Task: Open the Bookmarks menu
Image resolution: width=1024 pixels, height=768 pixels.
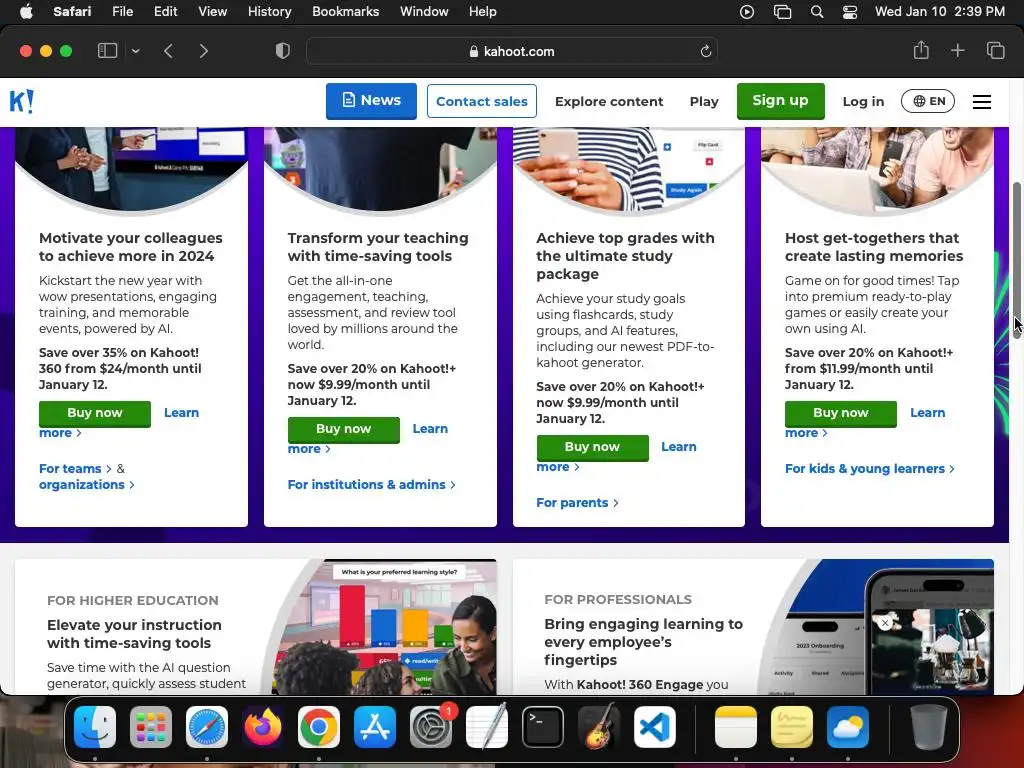Action: click(345, 12)
